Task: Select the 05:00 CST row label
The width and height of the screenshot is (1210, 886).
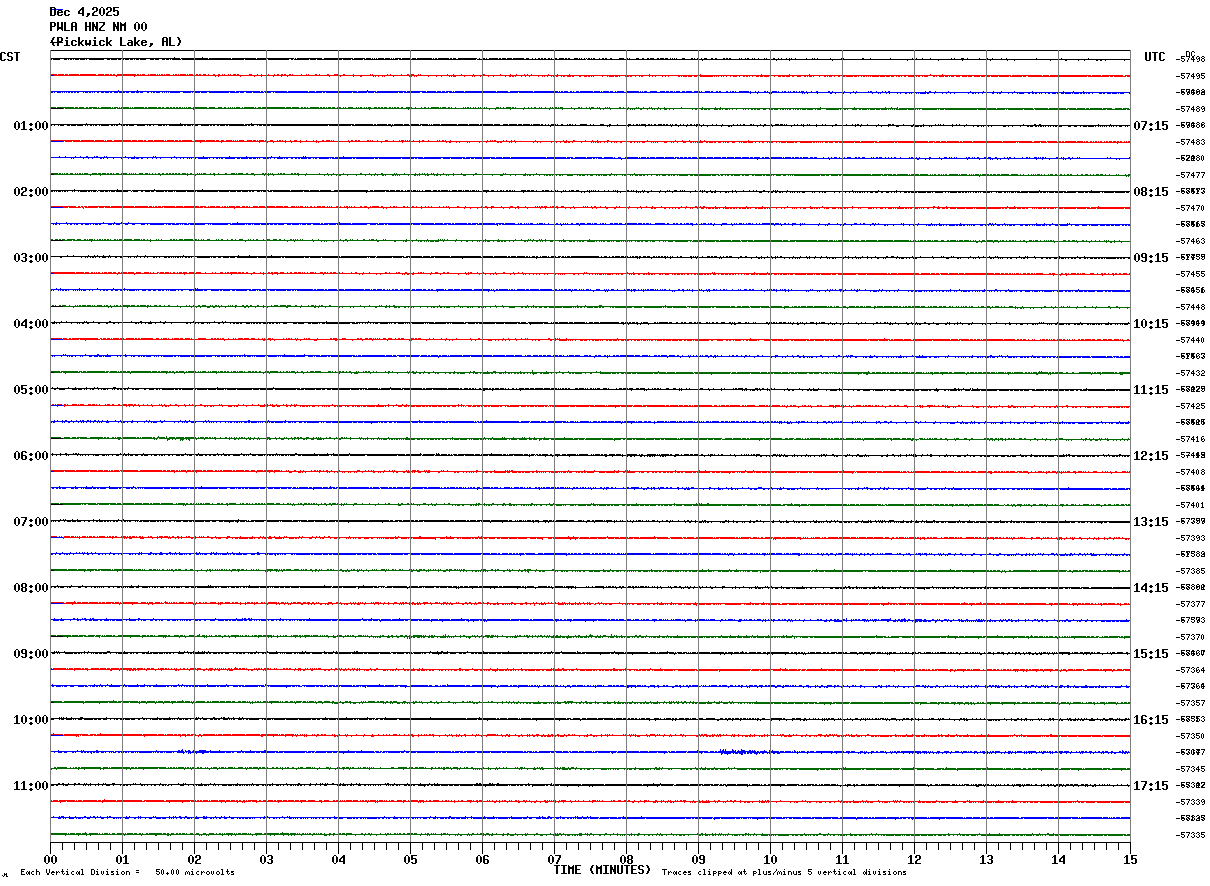Action: pyautogui.click(x=31, y=390)
